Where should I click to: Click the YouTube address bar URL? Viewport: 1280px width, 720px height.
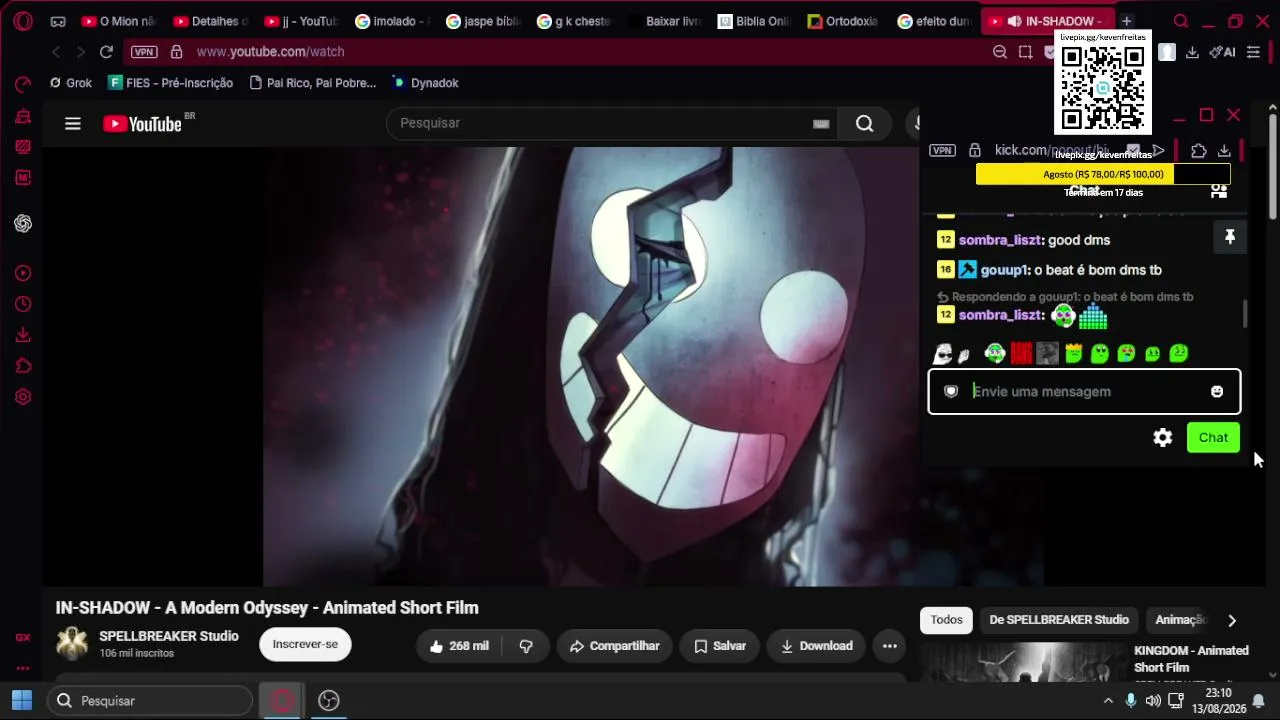(270, 52)
